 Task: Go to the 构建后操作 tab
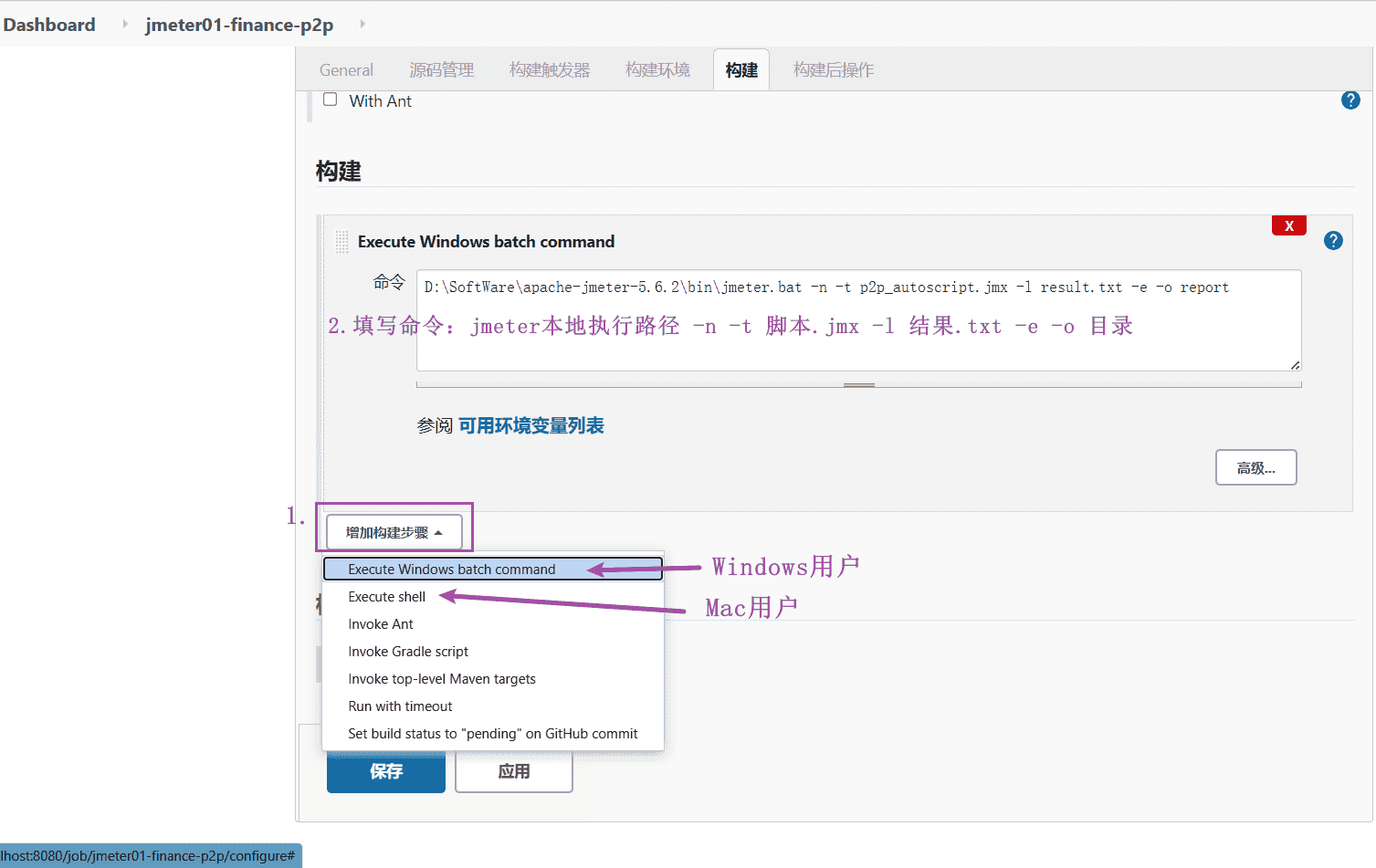tap(833, 70)
